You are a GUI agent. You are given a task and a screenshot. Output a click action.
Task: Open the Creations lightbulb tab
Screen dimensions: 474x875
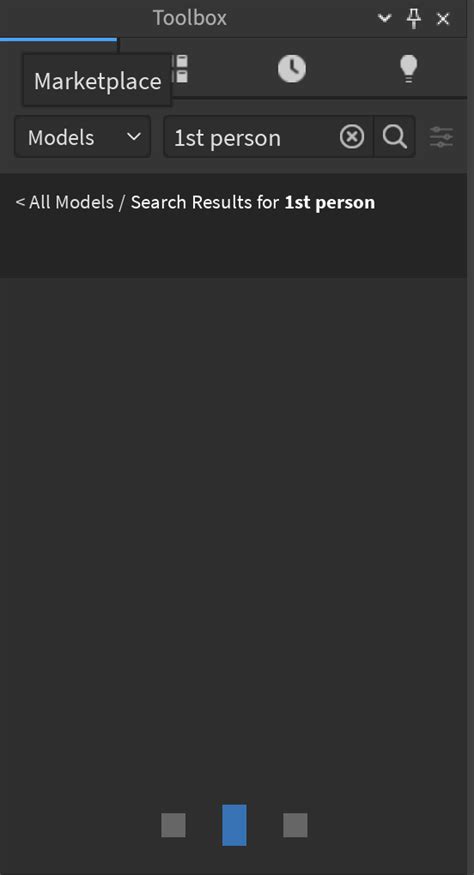(x=409, y=69)
